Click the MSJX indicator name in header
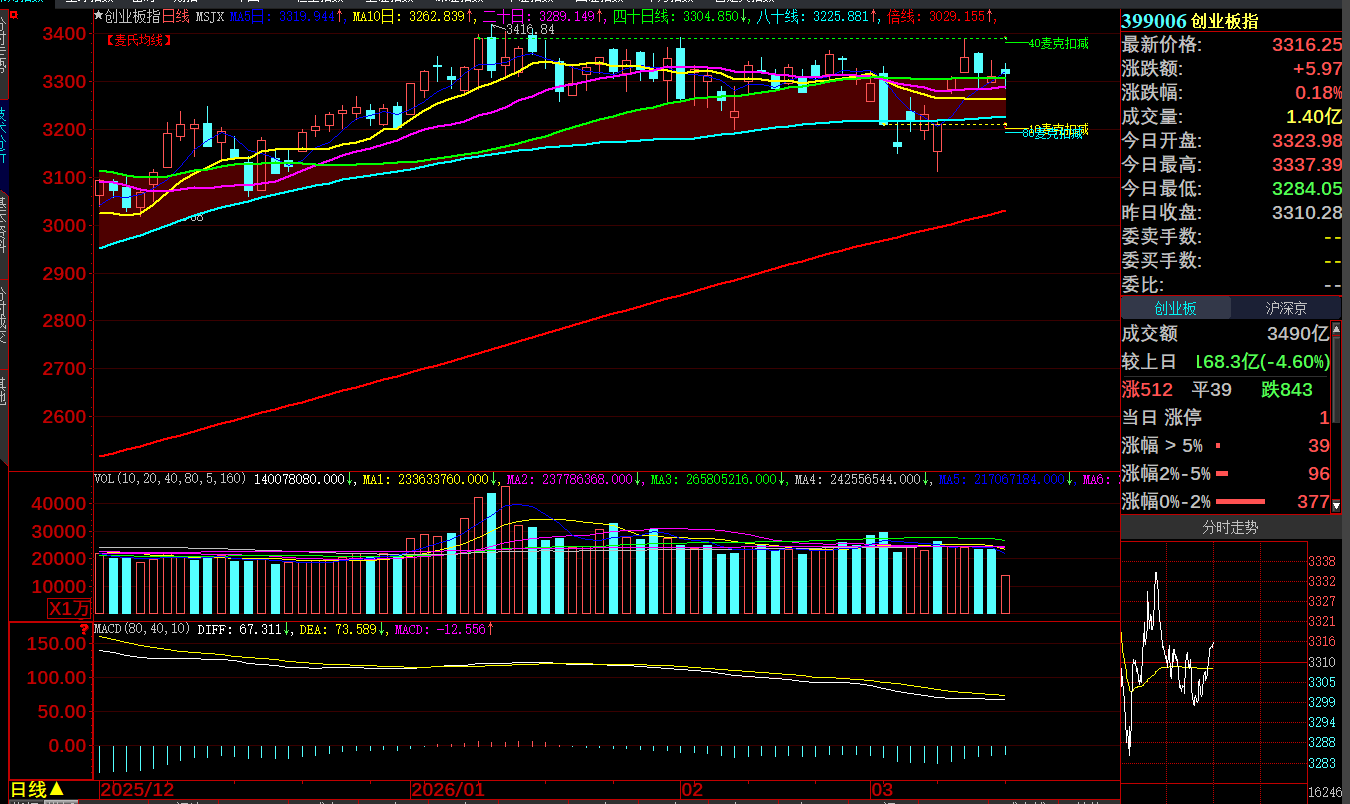 click(x=210, y=17)
